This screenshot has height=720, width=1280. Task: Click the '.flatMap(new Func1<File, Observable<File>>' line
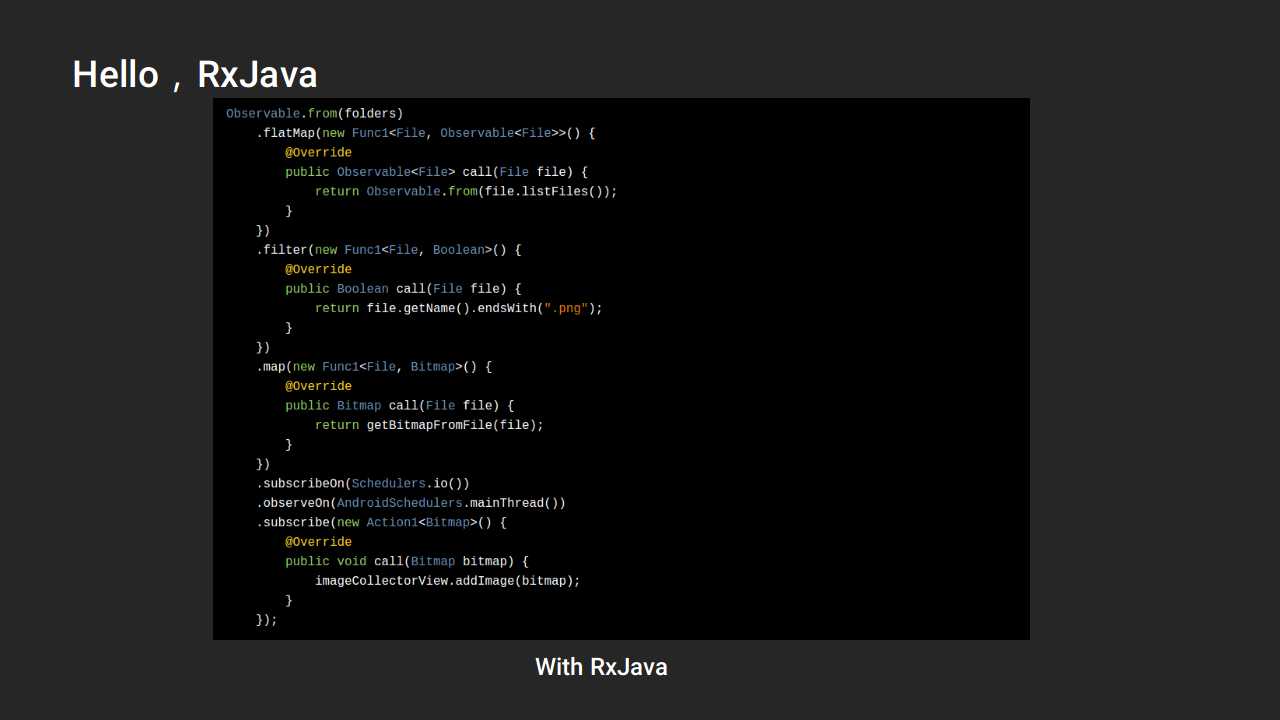(426, 133)
